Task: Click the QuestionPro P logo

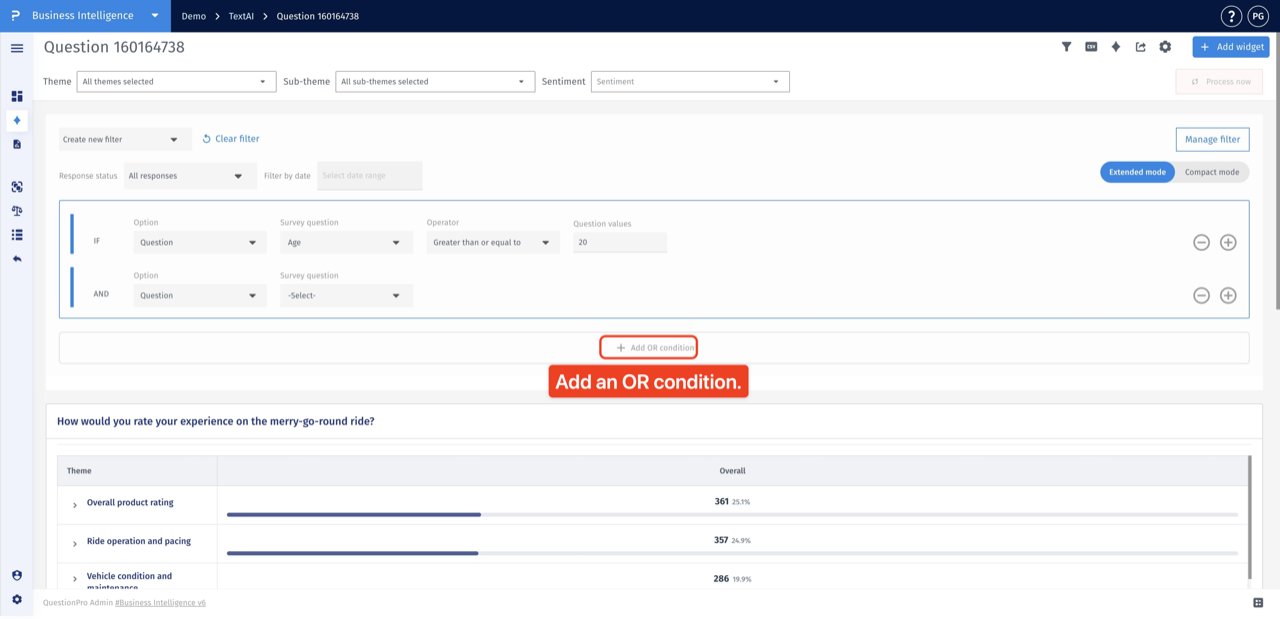Action: tap(15, 16)
